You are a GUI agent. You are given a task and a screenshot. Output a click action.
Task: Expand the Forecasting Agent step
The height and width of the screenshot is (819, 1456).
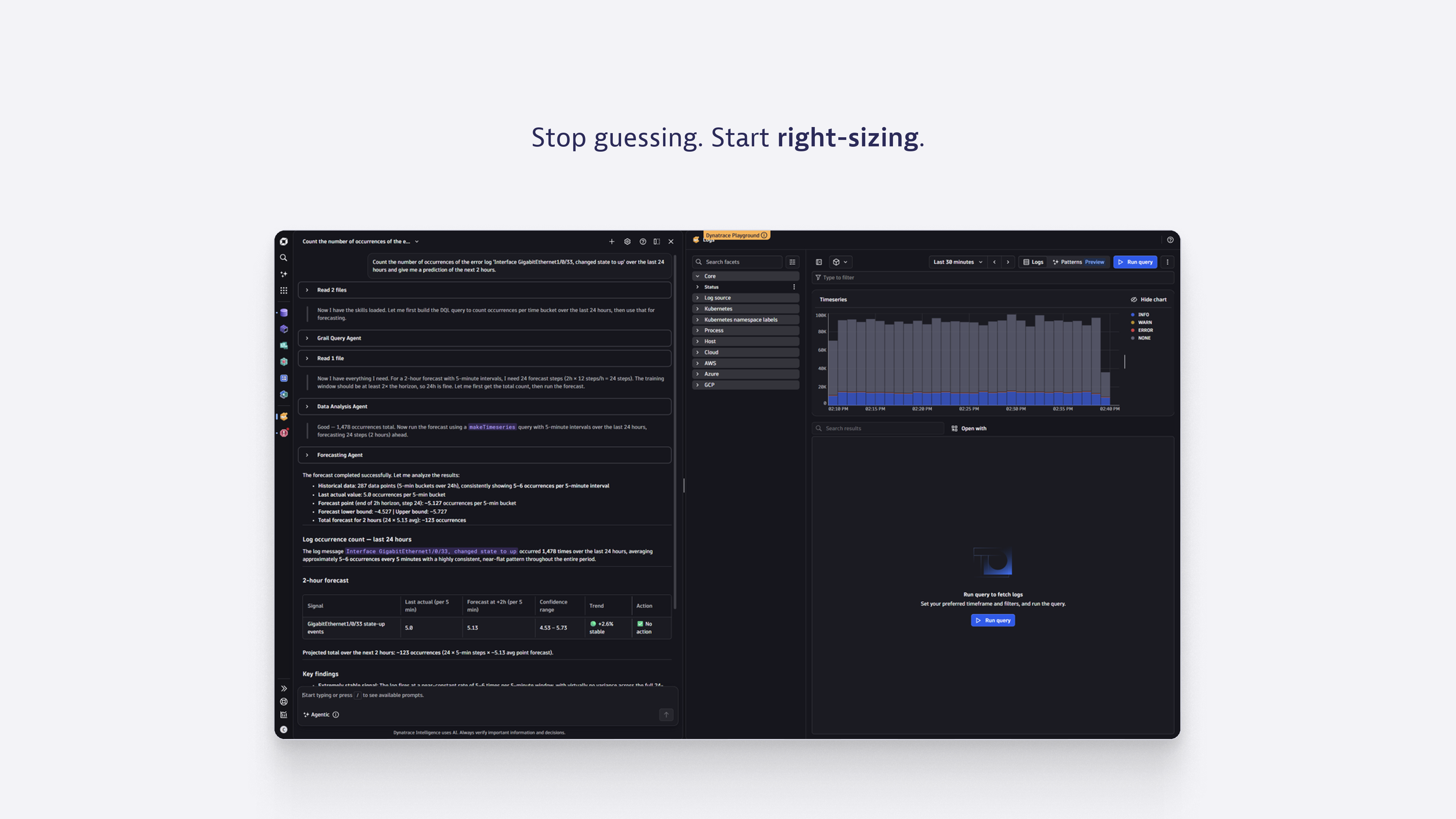(x=485, y=455)
